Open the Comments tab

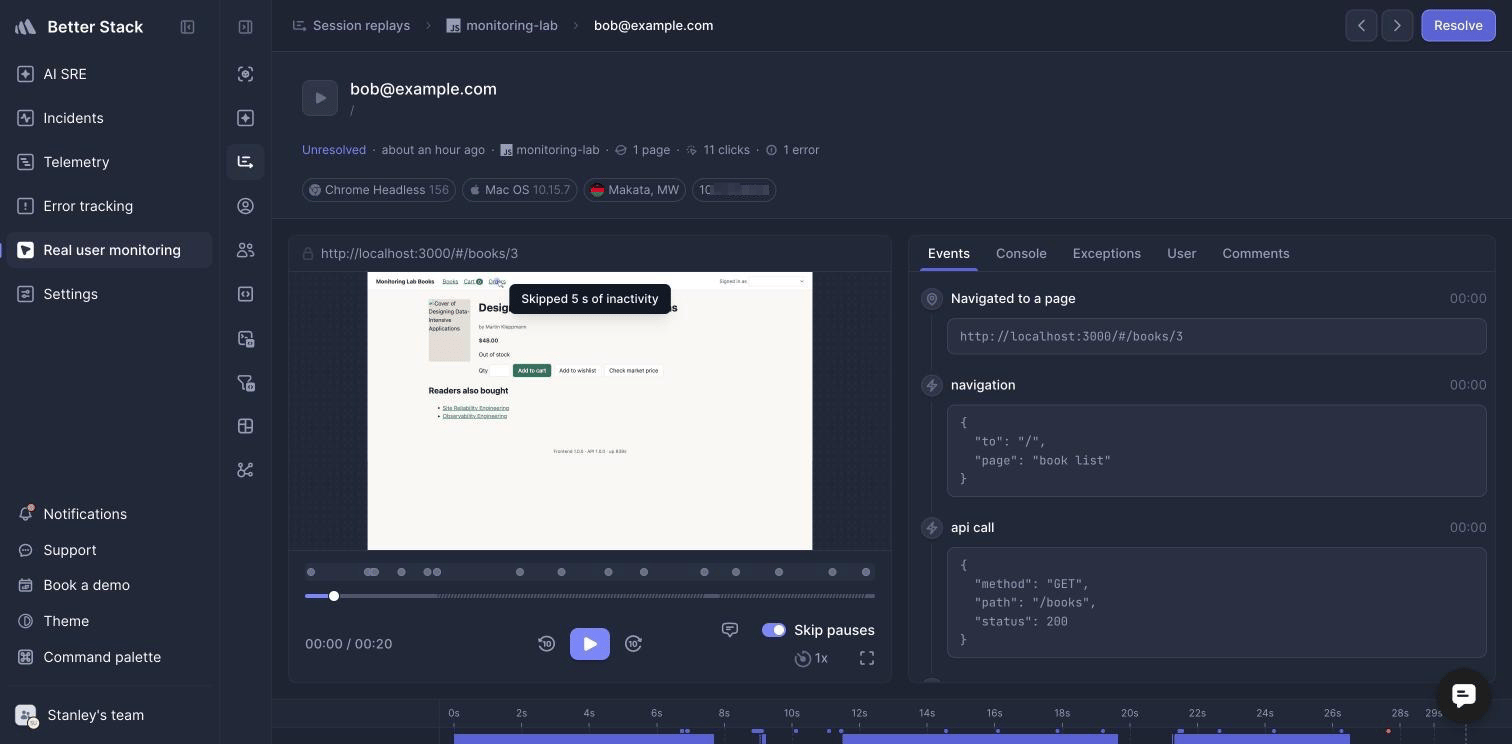(x=1255, y=253)
